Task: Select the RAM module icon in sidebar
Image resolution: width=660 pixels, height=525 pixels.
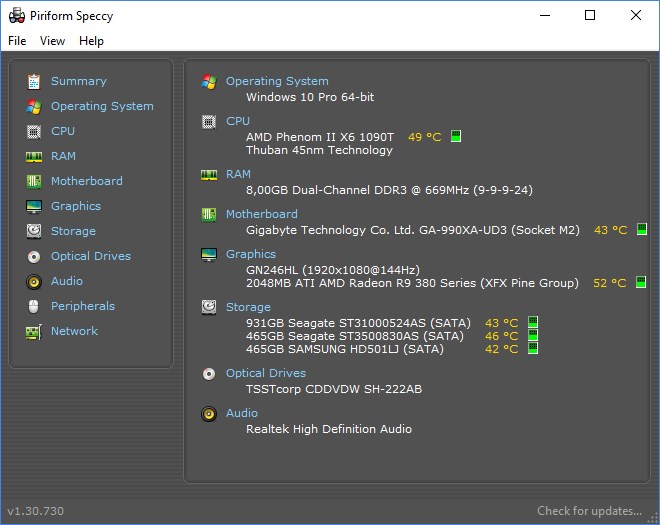Action: pos(34,156)
